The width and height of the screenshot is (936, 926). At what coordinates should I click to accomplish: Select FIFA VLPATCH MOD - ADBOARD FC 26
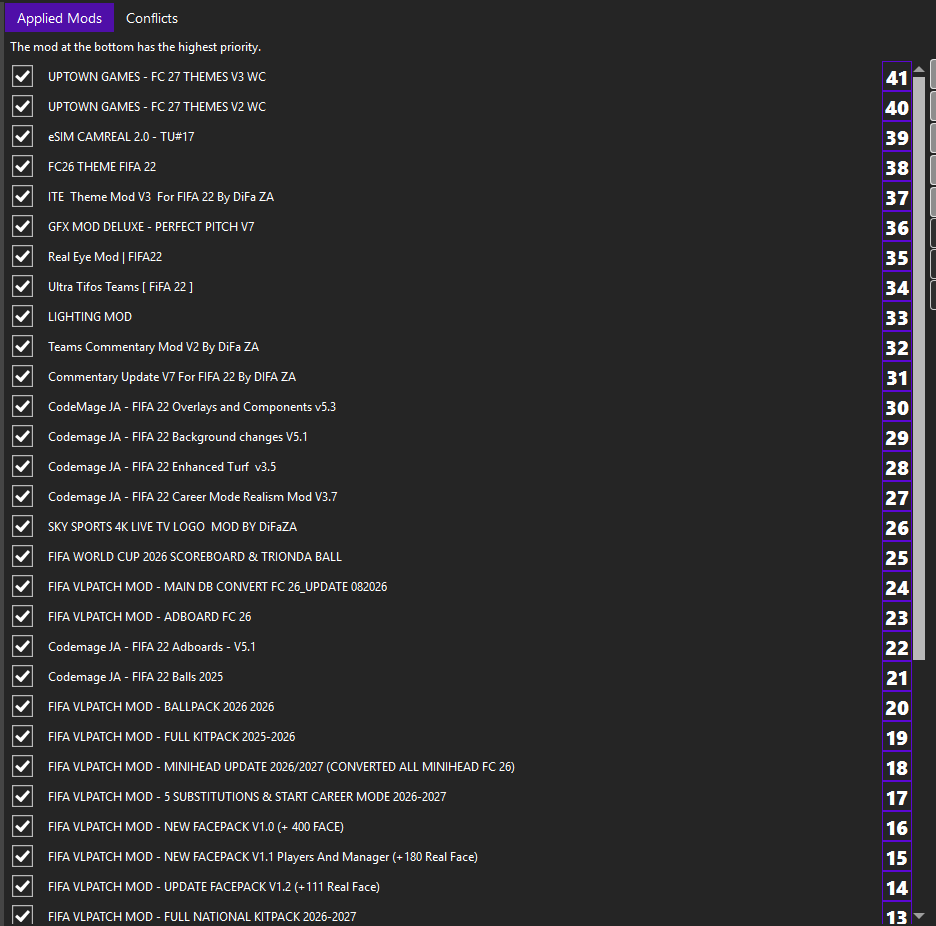[x=150, y=616]
